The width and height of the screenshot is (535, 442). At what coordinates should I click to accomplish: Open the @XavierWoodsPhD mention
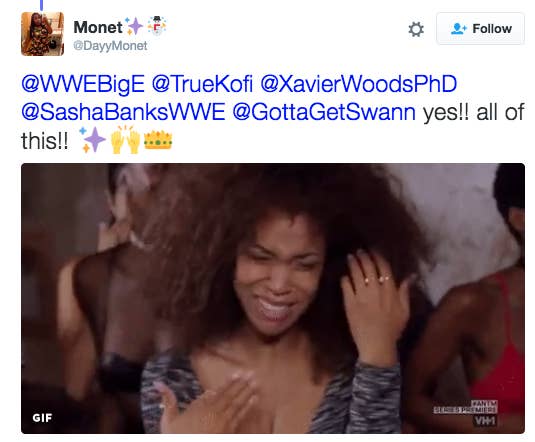pyautogui.click(x=358, y=84)
